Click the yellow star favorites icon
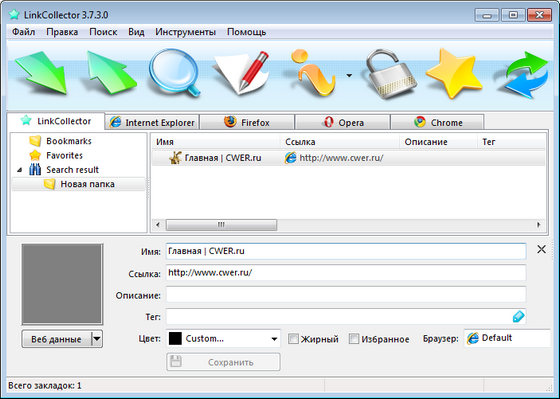 [454, 74]
